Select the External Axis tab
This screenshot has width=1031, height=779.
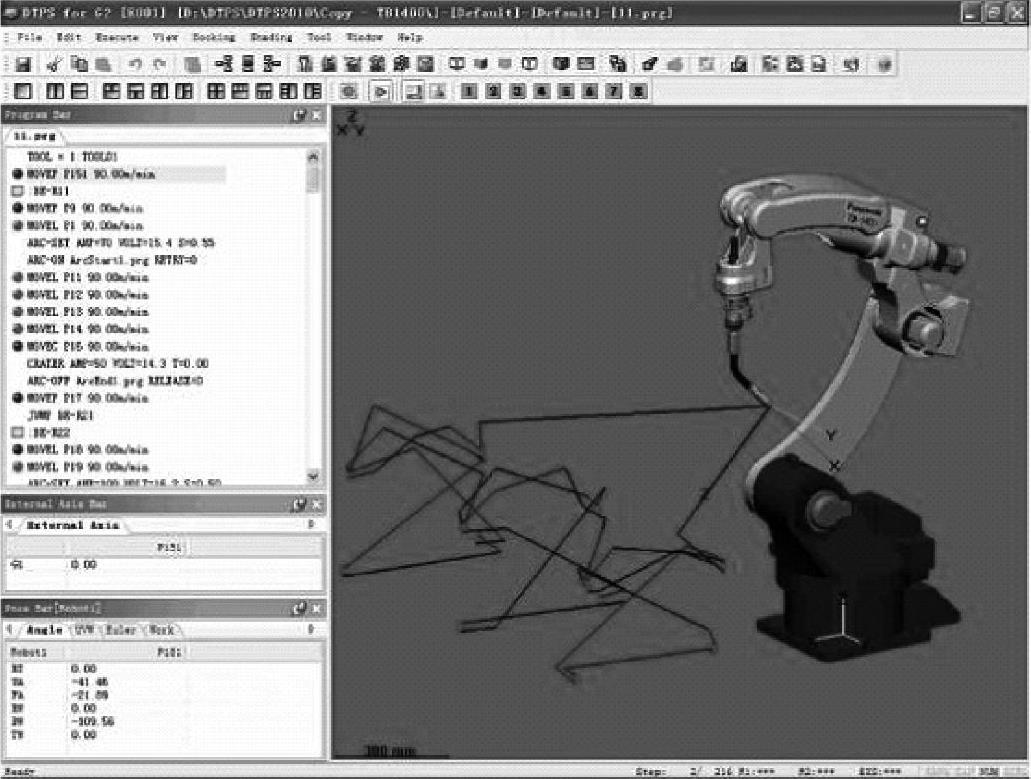pyautogui.click(x=72, y=525)
